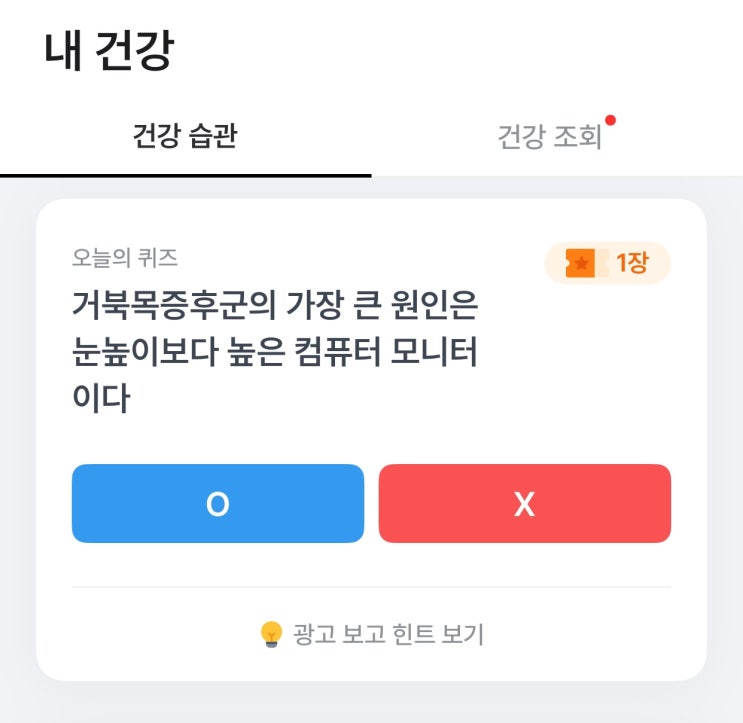Click the word 이다 ending the question

pos(101,399)
